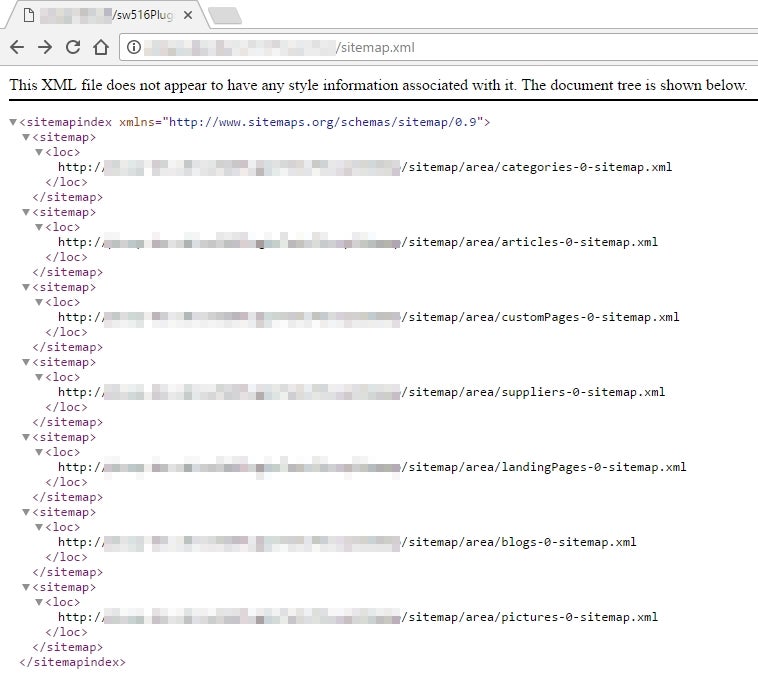This screenshot has width=758, height=673.
Task: Collapse the sitemap node containing categories-0-sitemap.xml
Action: (26, 137)
